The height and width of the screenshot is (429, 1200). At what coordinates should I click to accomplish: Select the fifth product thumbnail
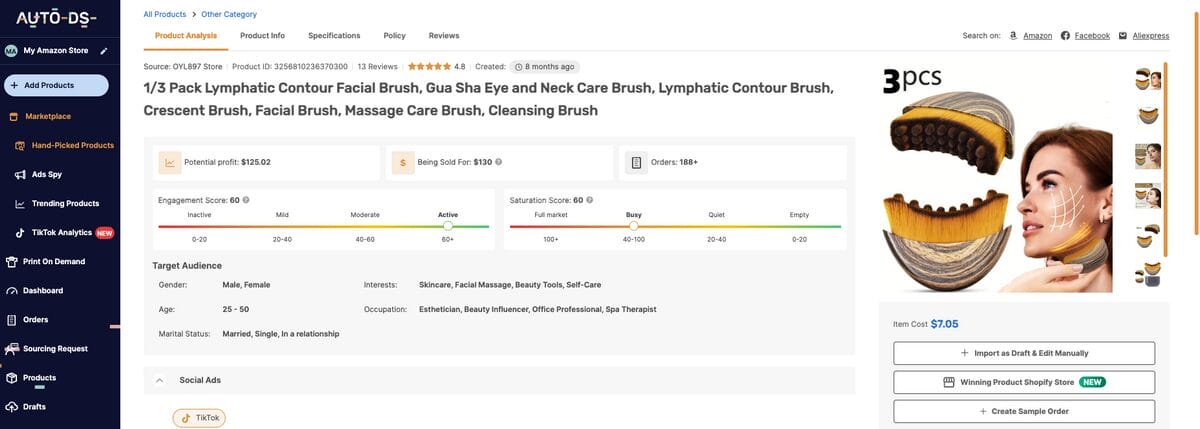tap(1148, 235)
